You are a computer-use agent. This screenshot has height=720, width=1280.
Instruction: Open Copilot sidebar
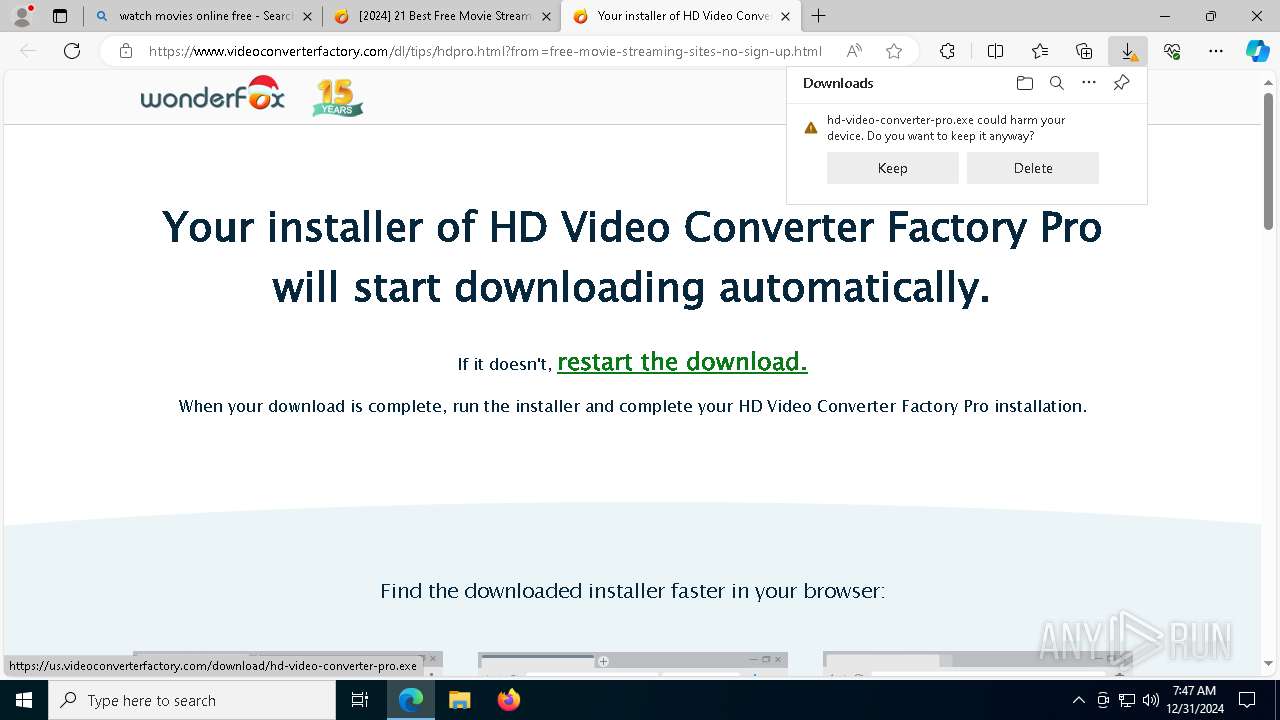1257,51
